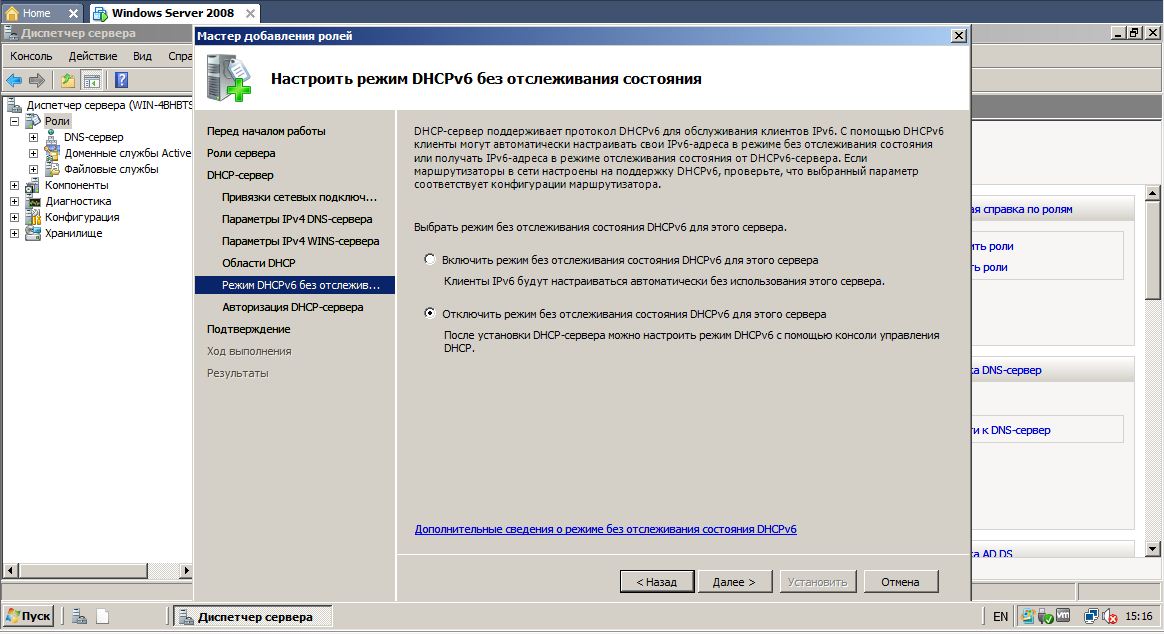Click the Home tab house icon
The width and height of the screenshot is (1164, 634).
coord(12,13)
